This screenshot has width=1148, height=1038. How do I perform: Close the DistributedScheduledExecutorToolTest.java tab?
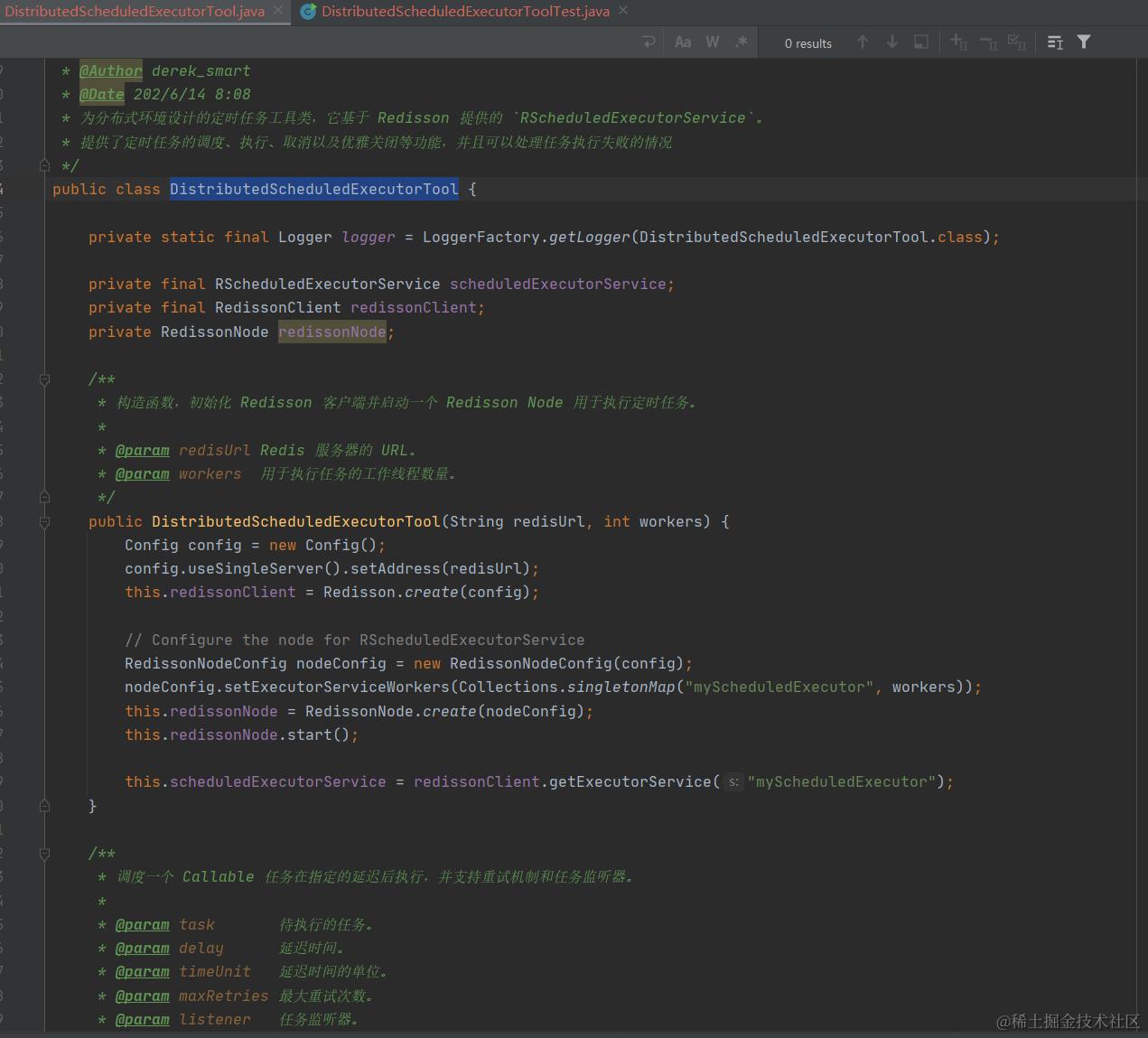pyautogui.click(x=623, y=11)
